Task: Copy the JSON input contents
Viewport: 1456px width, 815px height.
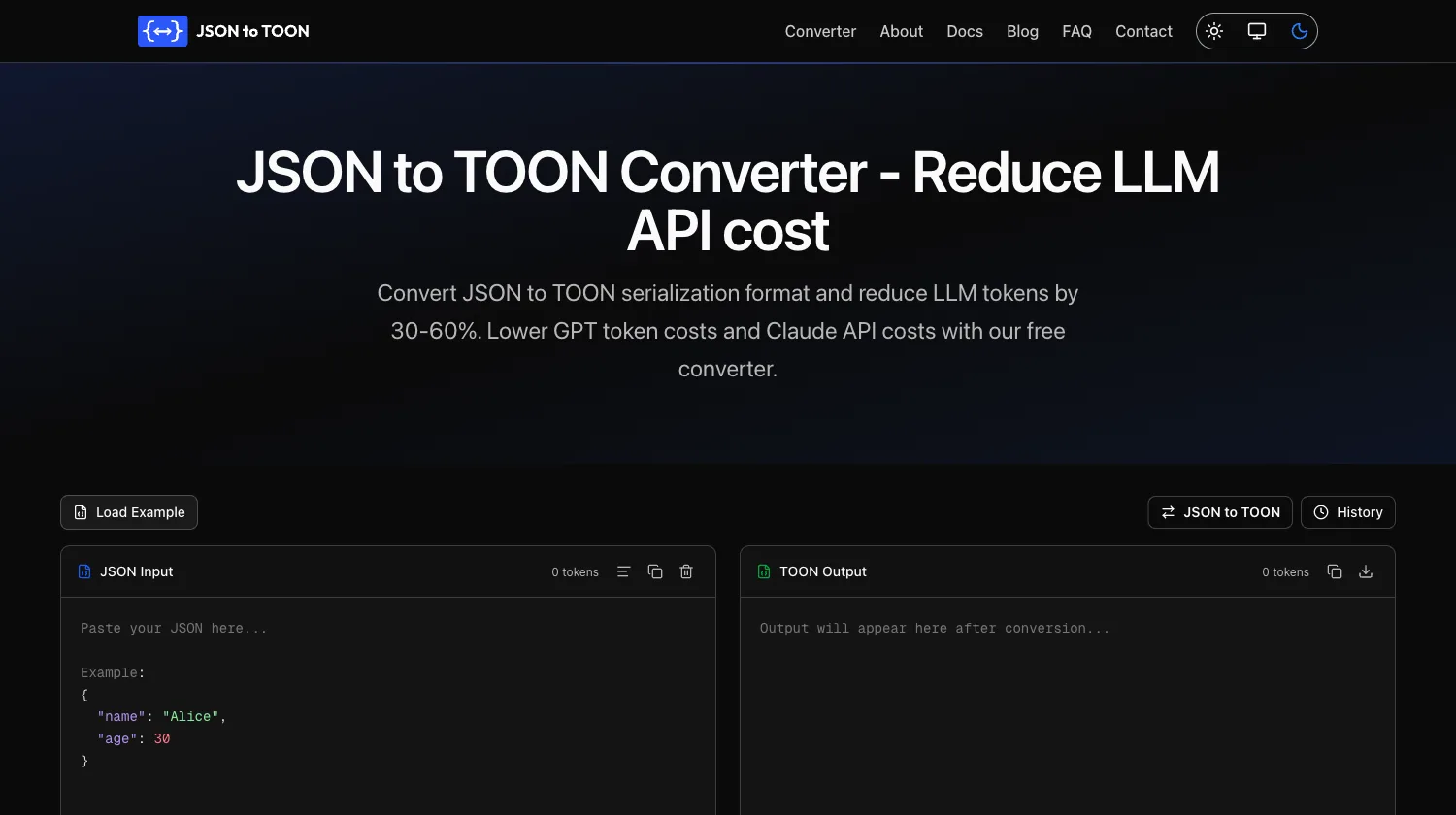Action: coord(655,571)
